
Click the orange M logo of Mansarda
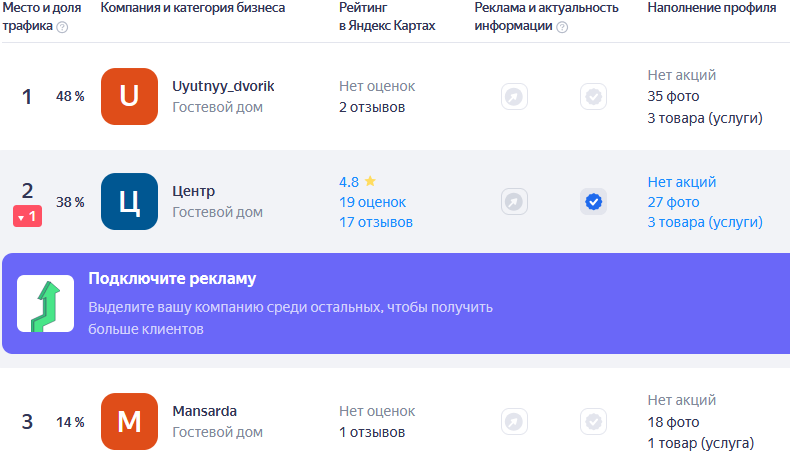click(129, 422)
